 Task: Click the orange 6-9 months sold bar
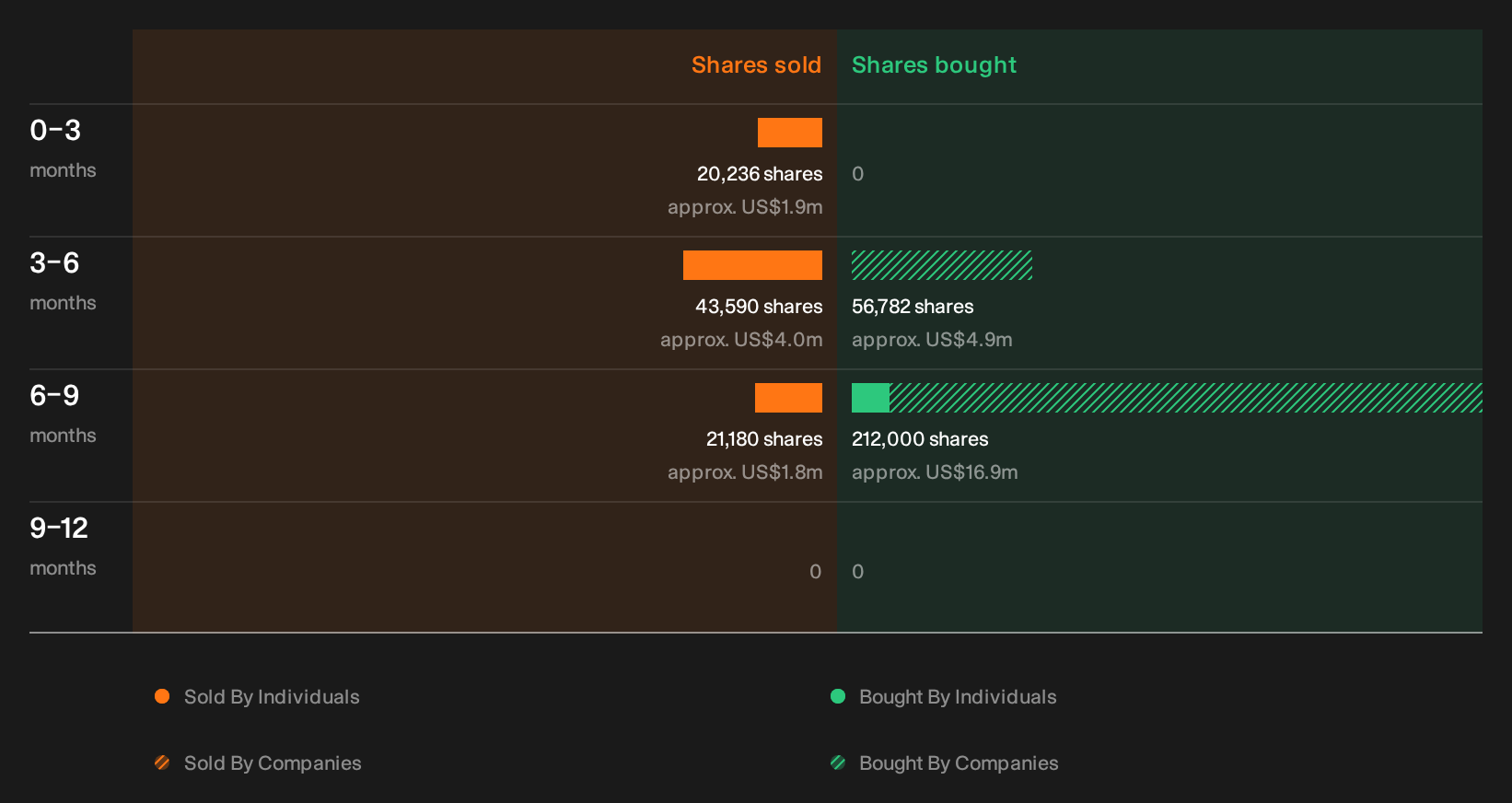coord(788,398)
